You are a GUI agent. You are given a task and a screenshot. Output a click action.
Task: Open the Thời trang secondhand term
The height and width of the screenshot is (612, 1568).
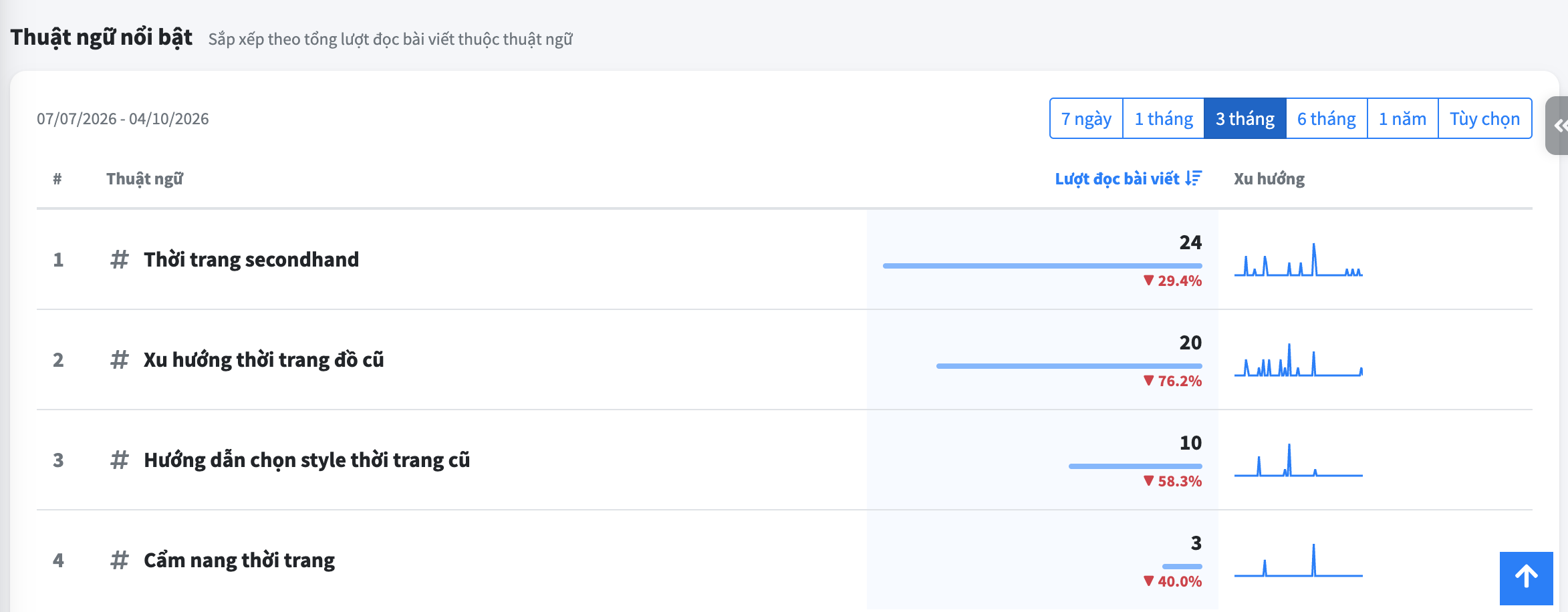(x=251, y=259)
